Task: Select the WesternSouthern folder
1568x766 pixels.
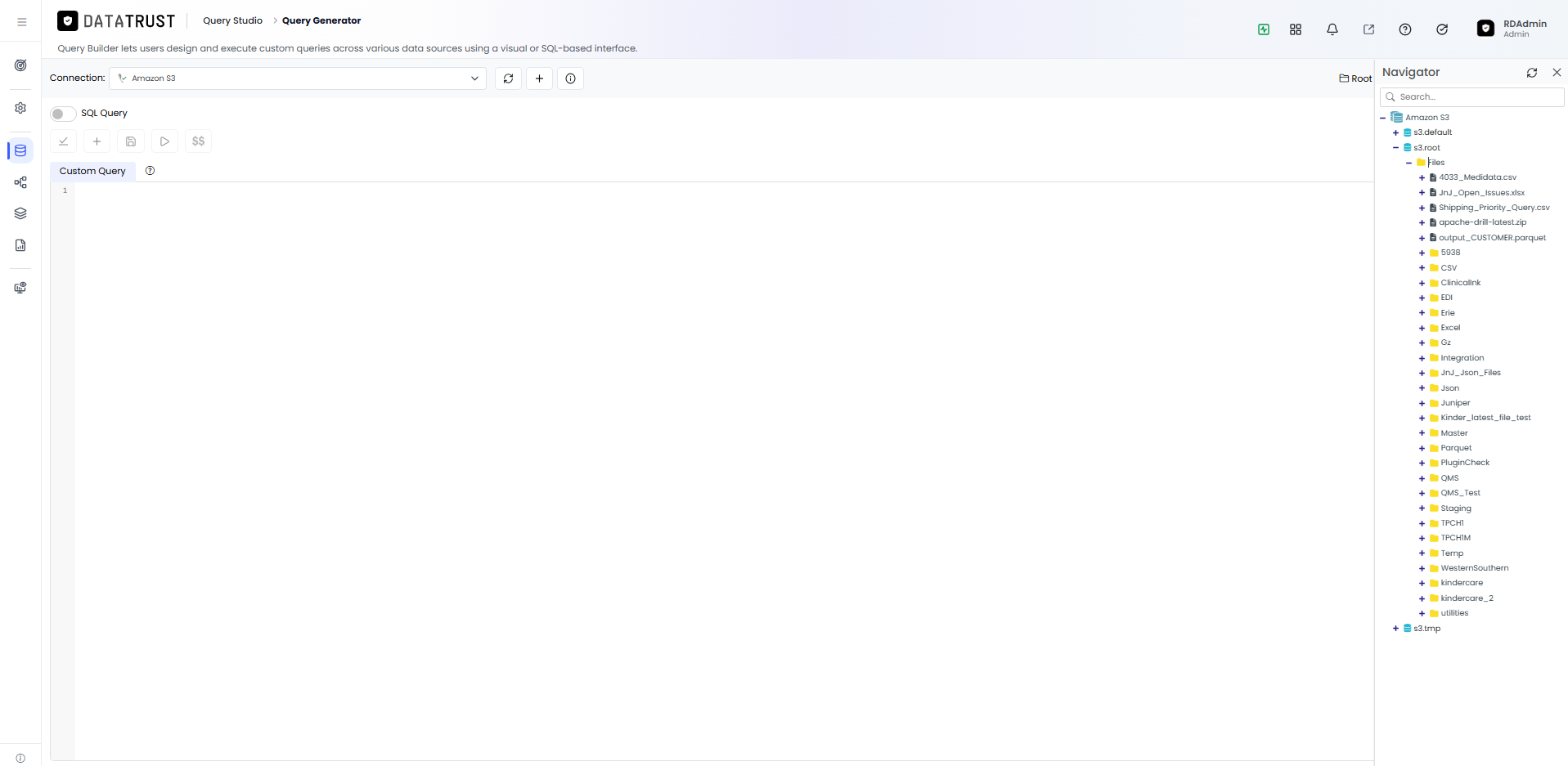Action: pyautogui.click(x=1474, y=568)
